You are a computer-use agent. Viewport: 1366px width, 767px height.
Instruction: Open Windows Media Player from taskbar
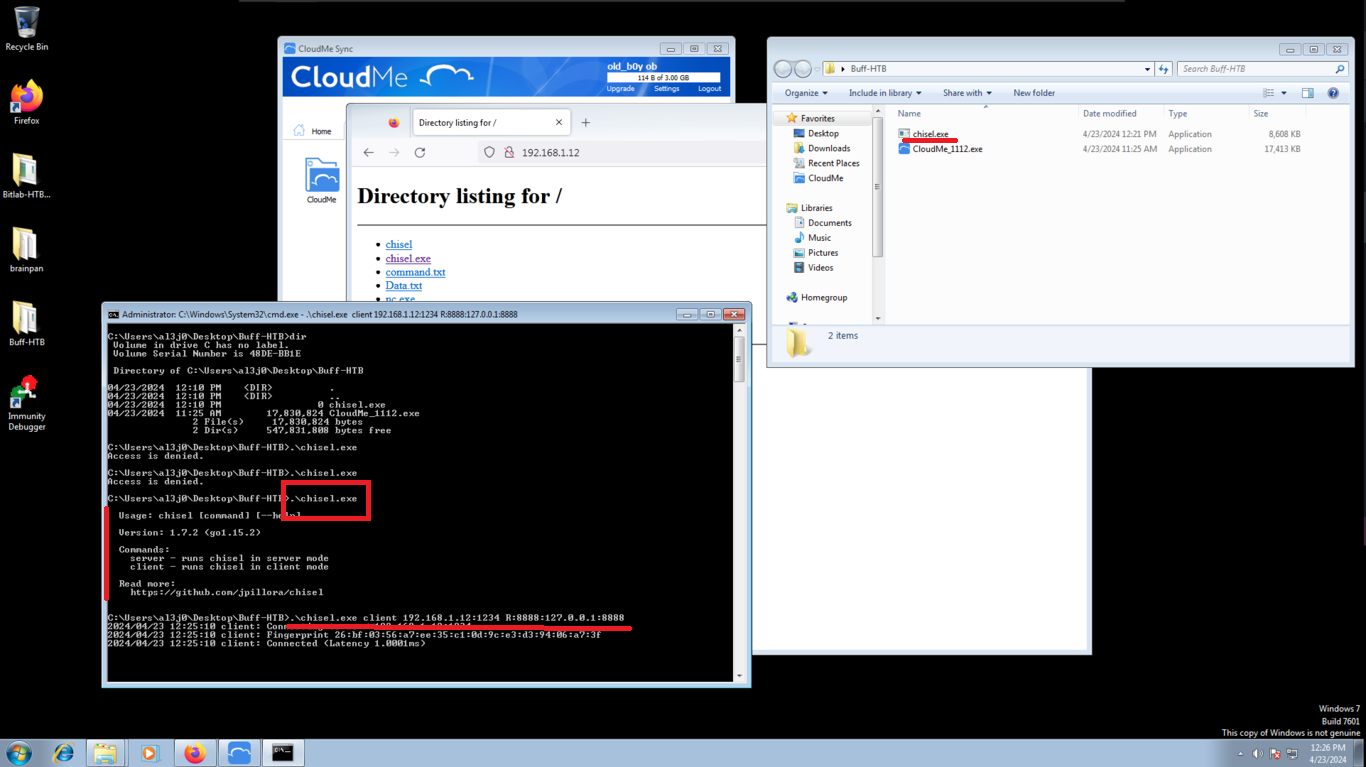tap(150, 752)
